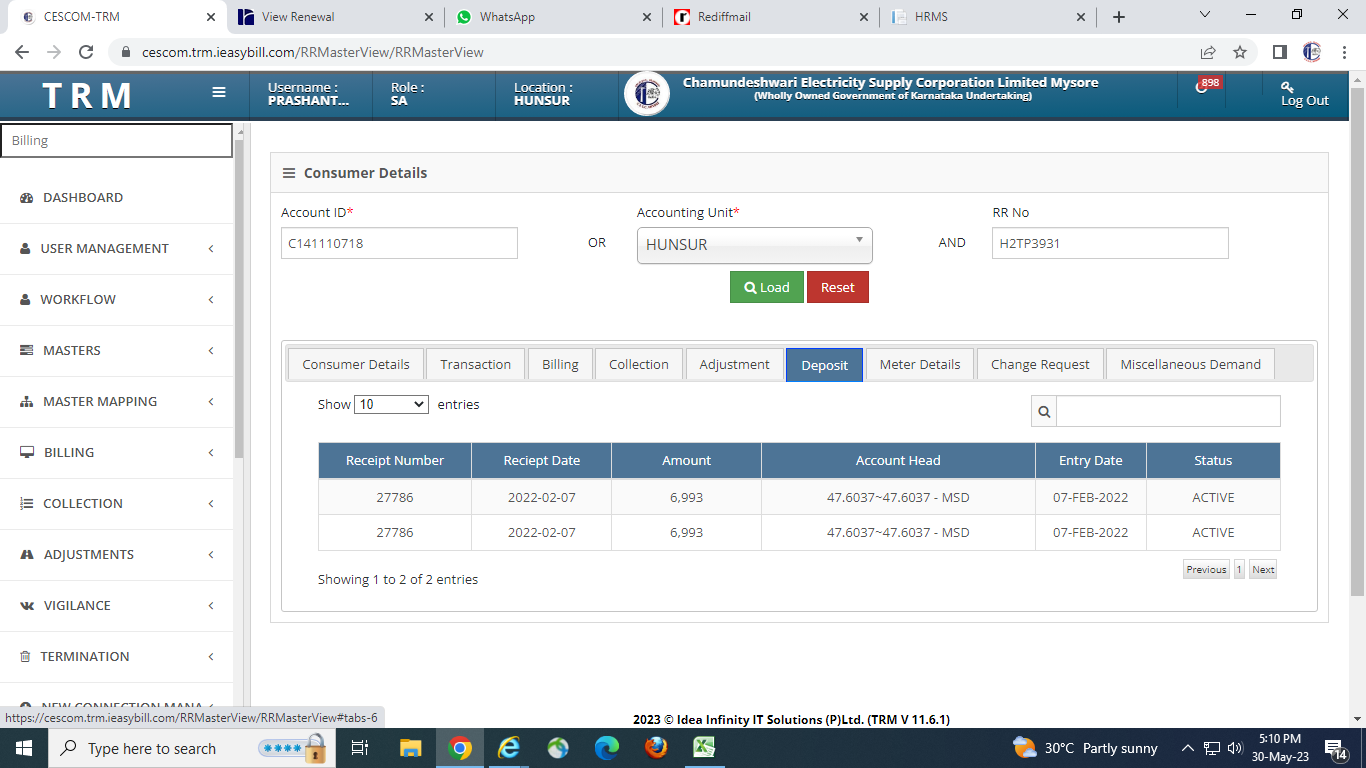Image resolution: width=1366 pixels, height=768 pixels.
Task: Click the RR No input field
Action: (1110, 243)
